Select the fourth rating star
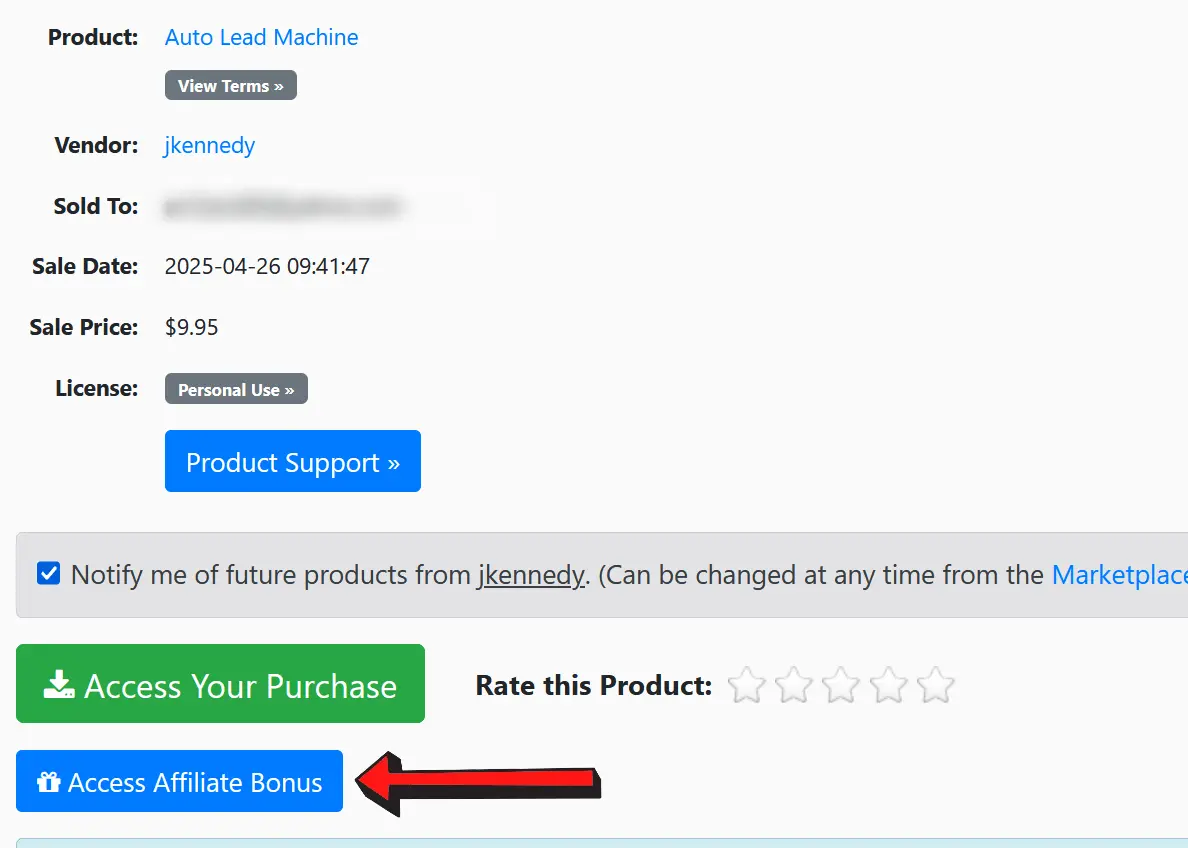 coord(888,685)
